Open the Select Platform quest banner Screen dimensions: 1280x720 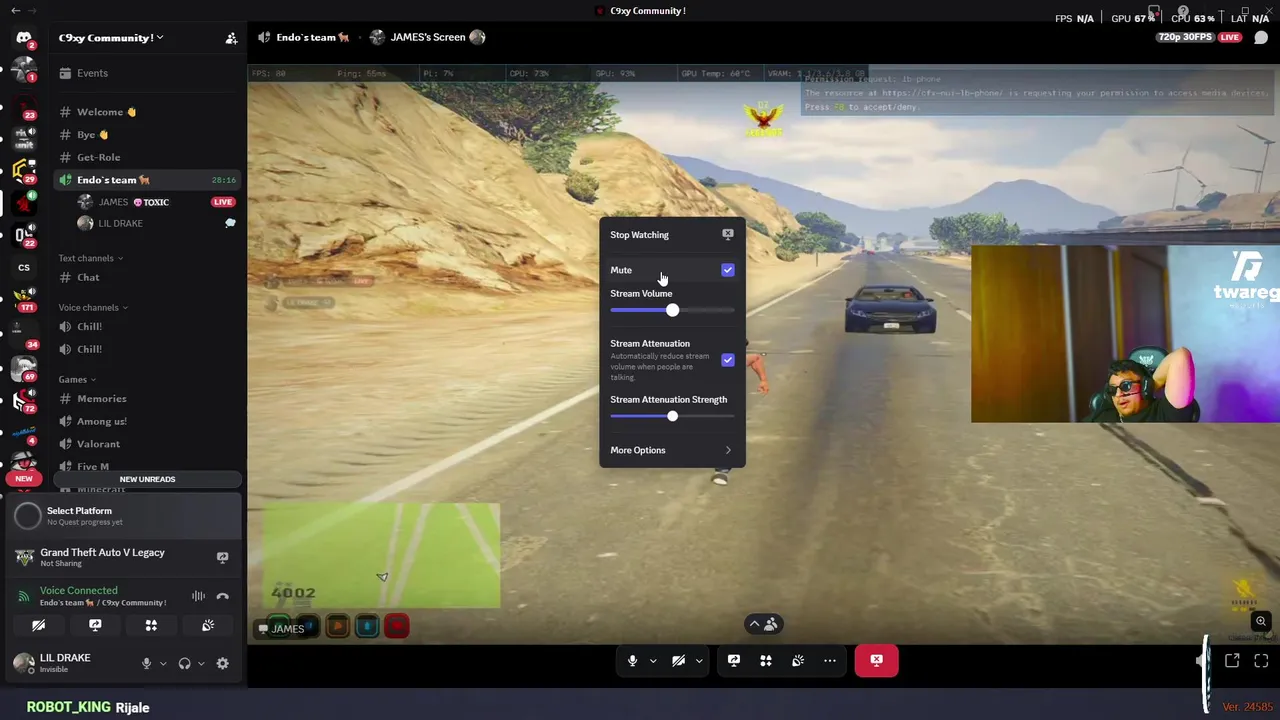(124, 516)
